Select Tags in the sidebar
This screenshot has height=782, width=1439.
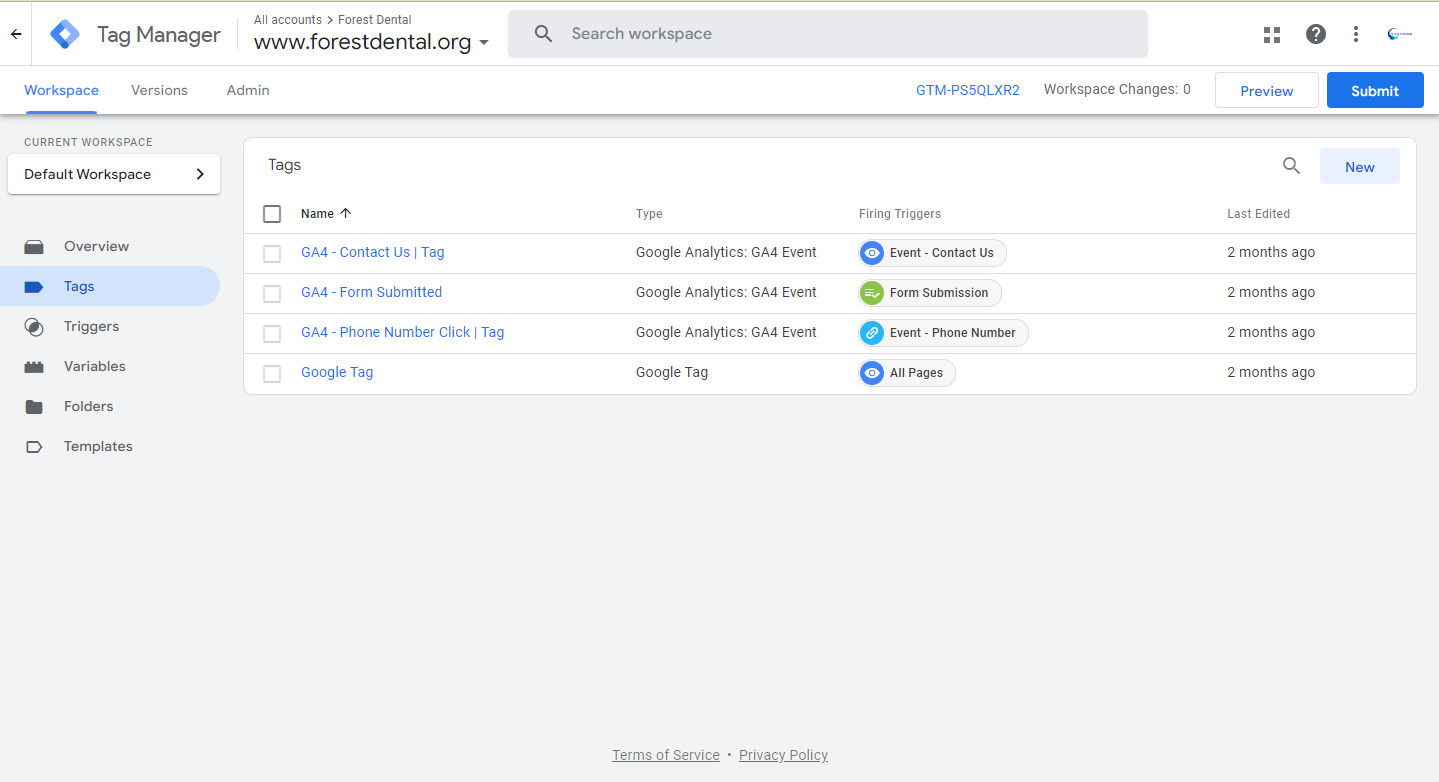110,286
